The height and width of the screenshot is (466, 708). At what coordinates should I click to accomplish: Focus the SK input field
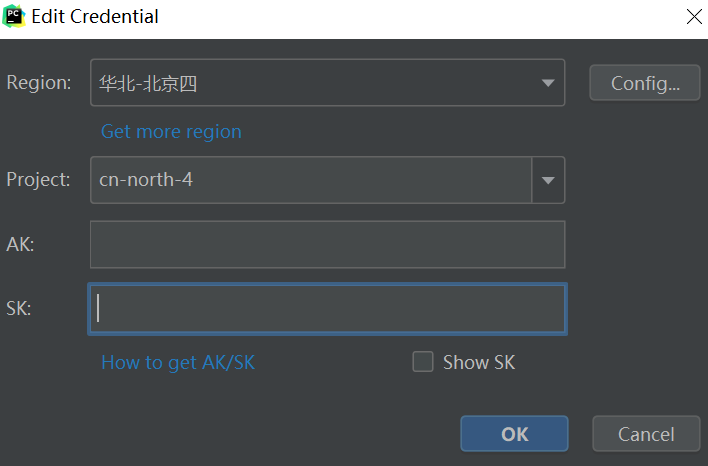(x=327, y=309)
